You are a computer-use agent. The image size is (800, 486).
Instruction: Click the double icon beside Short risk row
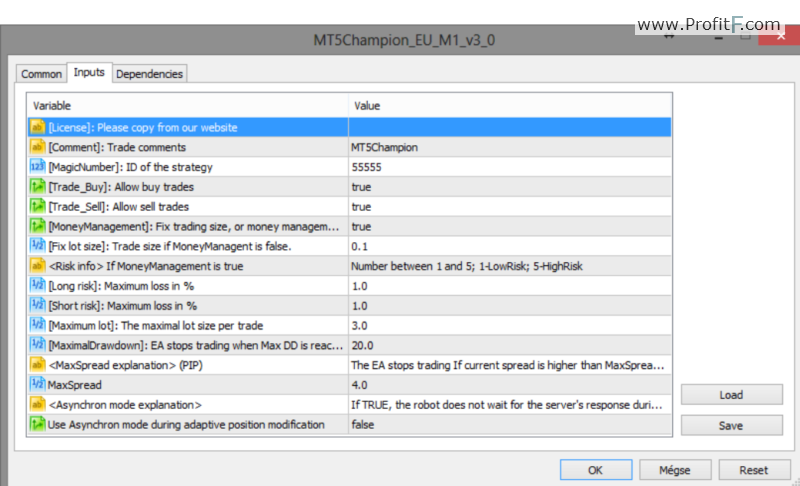(x=37, y=305)
